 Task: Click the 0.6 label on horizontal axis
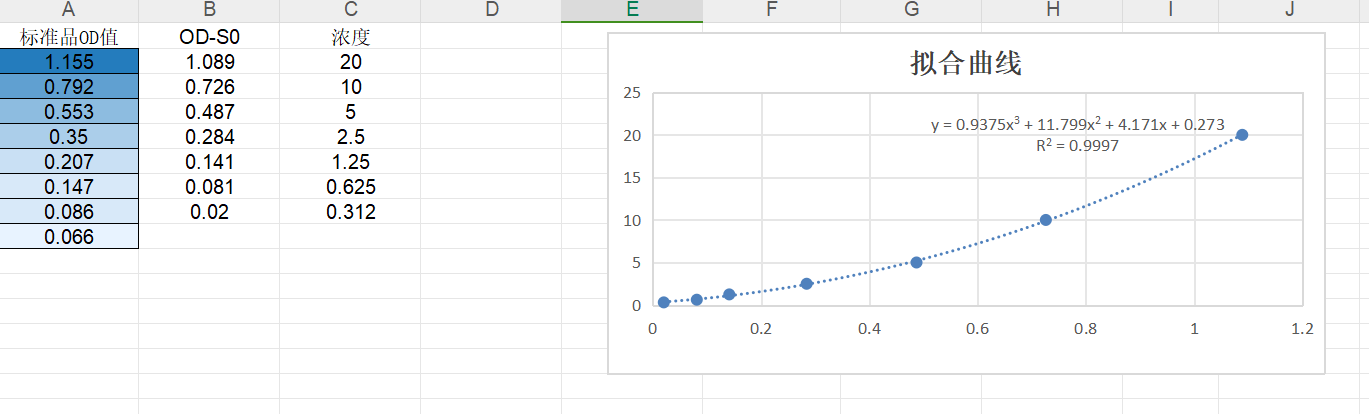point(978,328)
